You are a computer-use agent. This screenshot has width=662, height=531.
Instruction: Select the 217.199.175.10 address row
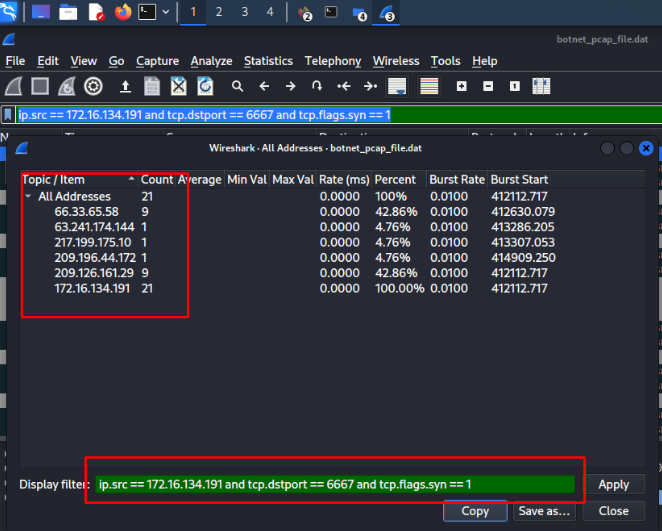tap(333, 242)
